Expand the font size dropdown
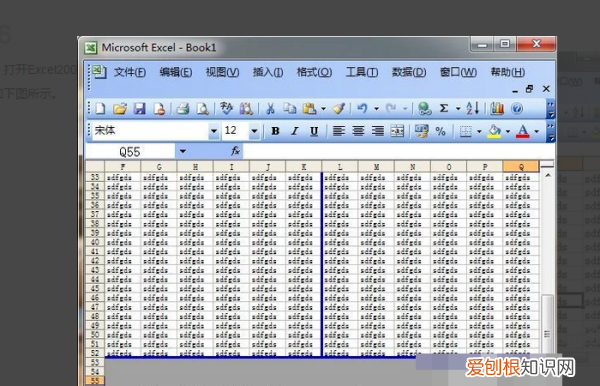 [x=254, y=131]
